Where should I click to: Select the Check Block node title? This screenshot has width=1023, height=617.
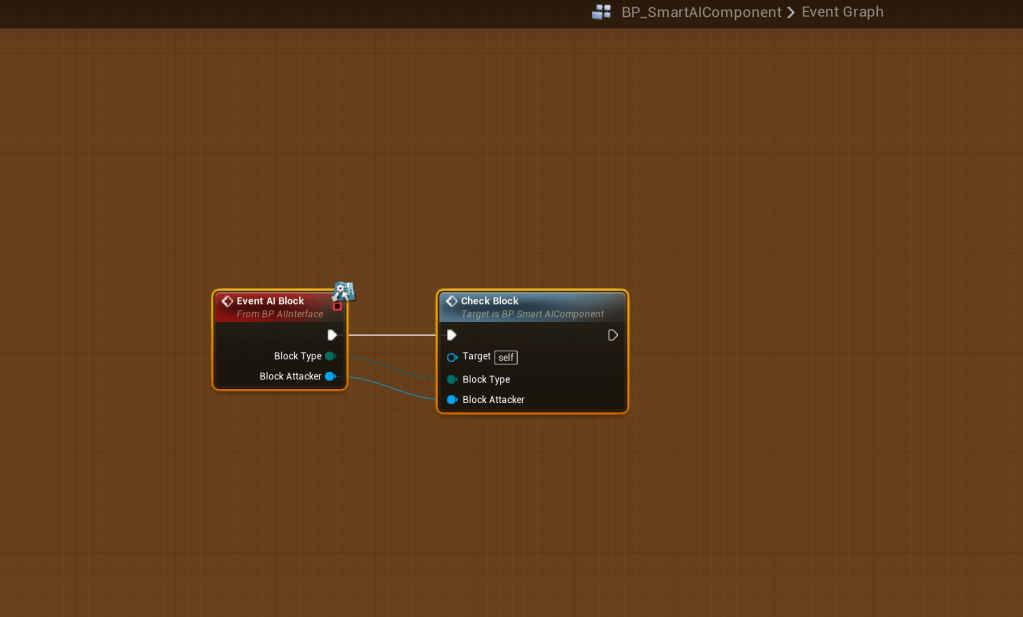point(489,301)
